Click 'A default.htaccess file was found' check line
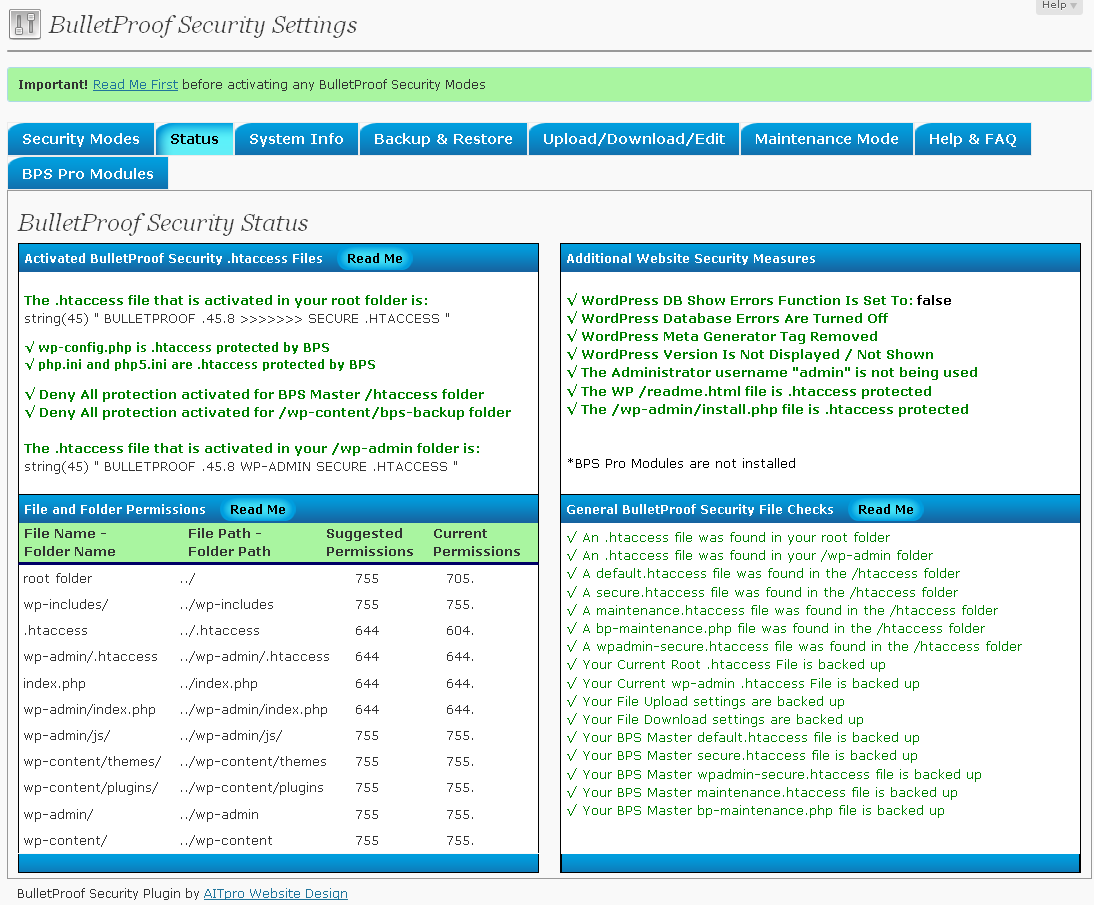The height and width of the screenshot is (905, 1094). [x=763, y=574]
